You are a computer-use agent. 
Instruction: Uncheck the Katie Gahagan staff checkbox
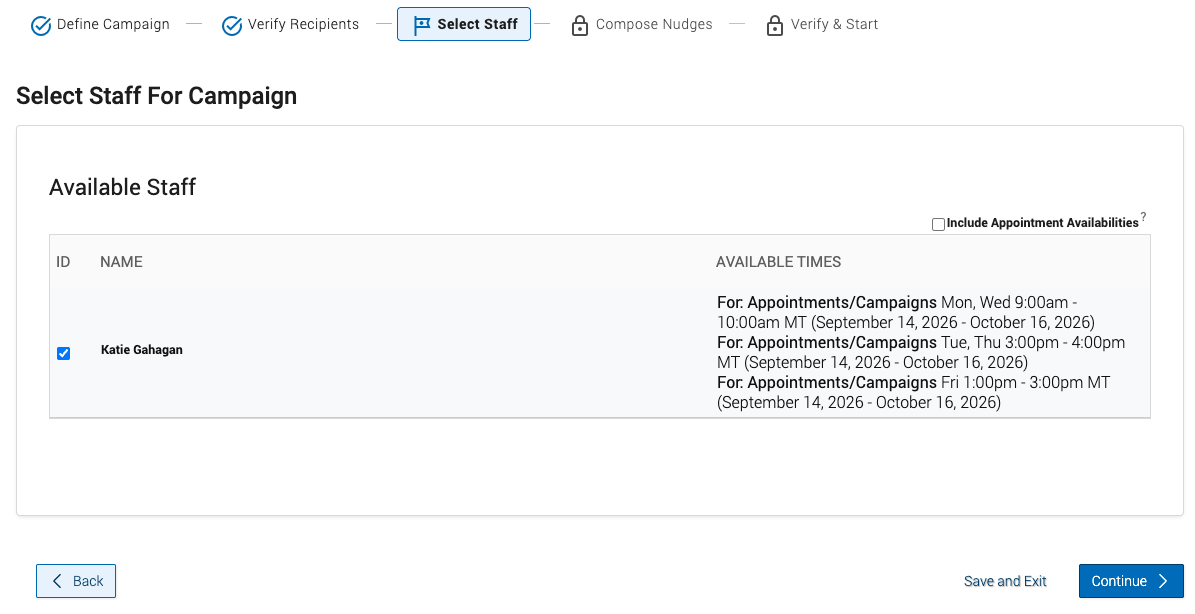click(x=63, y=353)
